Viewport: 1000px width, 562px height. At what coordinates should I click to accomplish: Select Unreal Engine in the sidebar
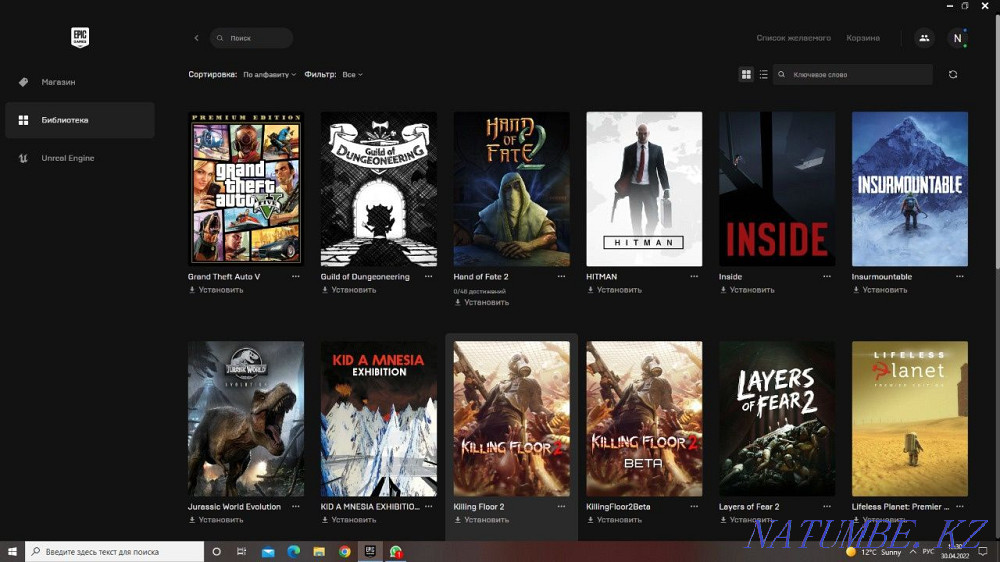click(x=67, y=158)
